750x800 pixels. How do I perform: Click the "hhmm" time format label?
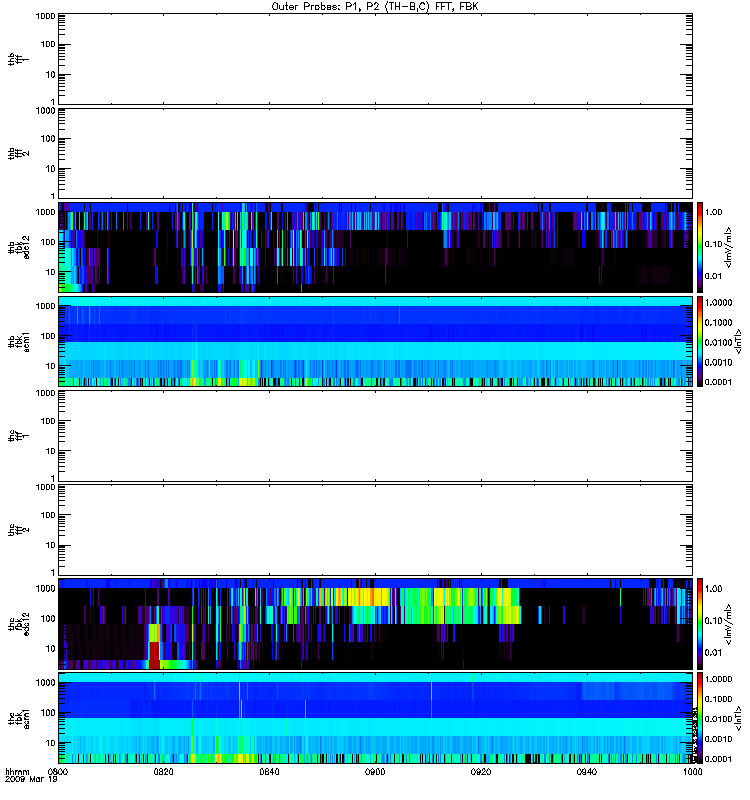pyautogui.click(x=17, y=772)
